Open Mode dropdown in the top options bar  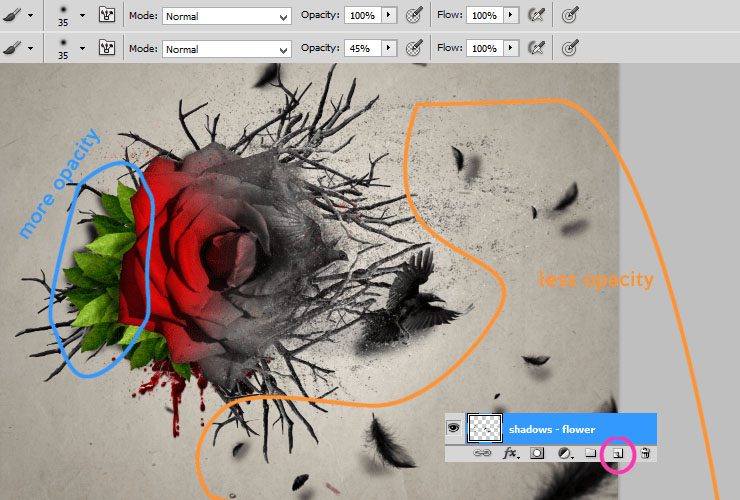227,16
